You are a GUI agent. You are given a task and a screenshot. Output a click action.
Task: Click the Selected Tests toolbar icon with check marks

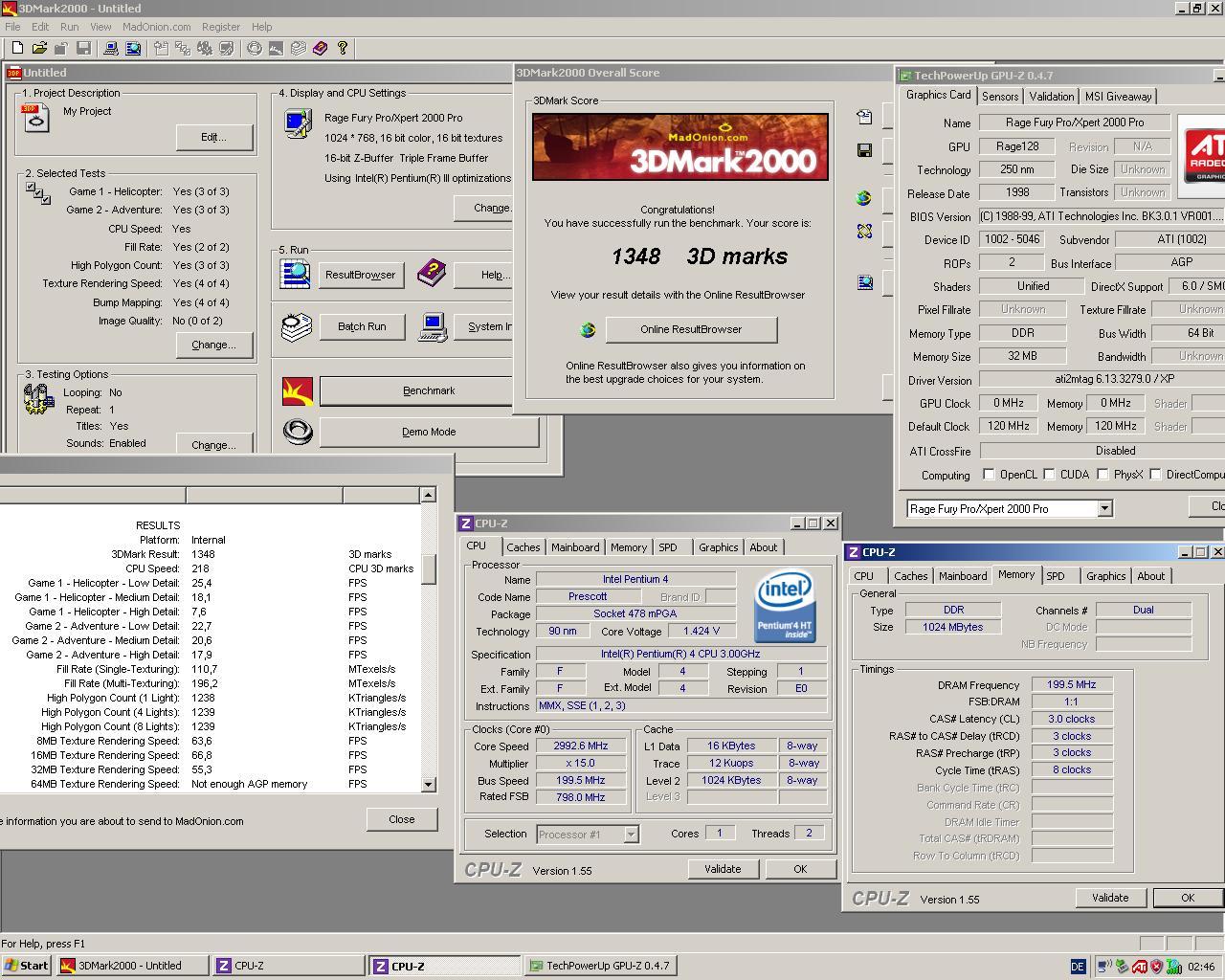[182, 48]
